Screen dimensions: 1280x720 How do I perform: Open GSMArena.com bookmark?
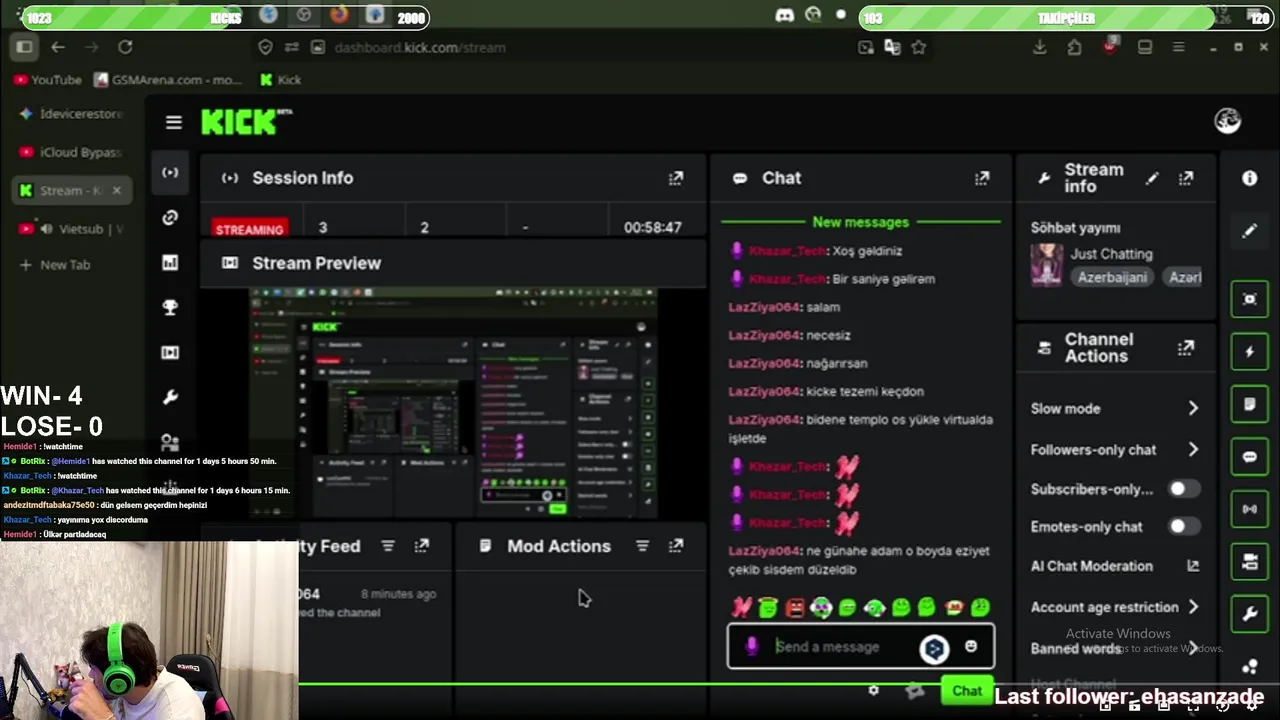click(x=168, y=80)
